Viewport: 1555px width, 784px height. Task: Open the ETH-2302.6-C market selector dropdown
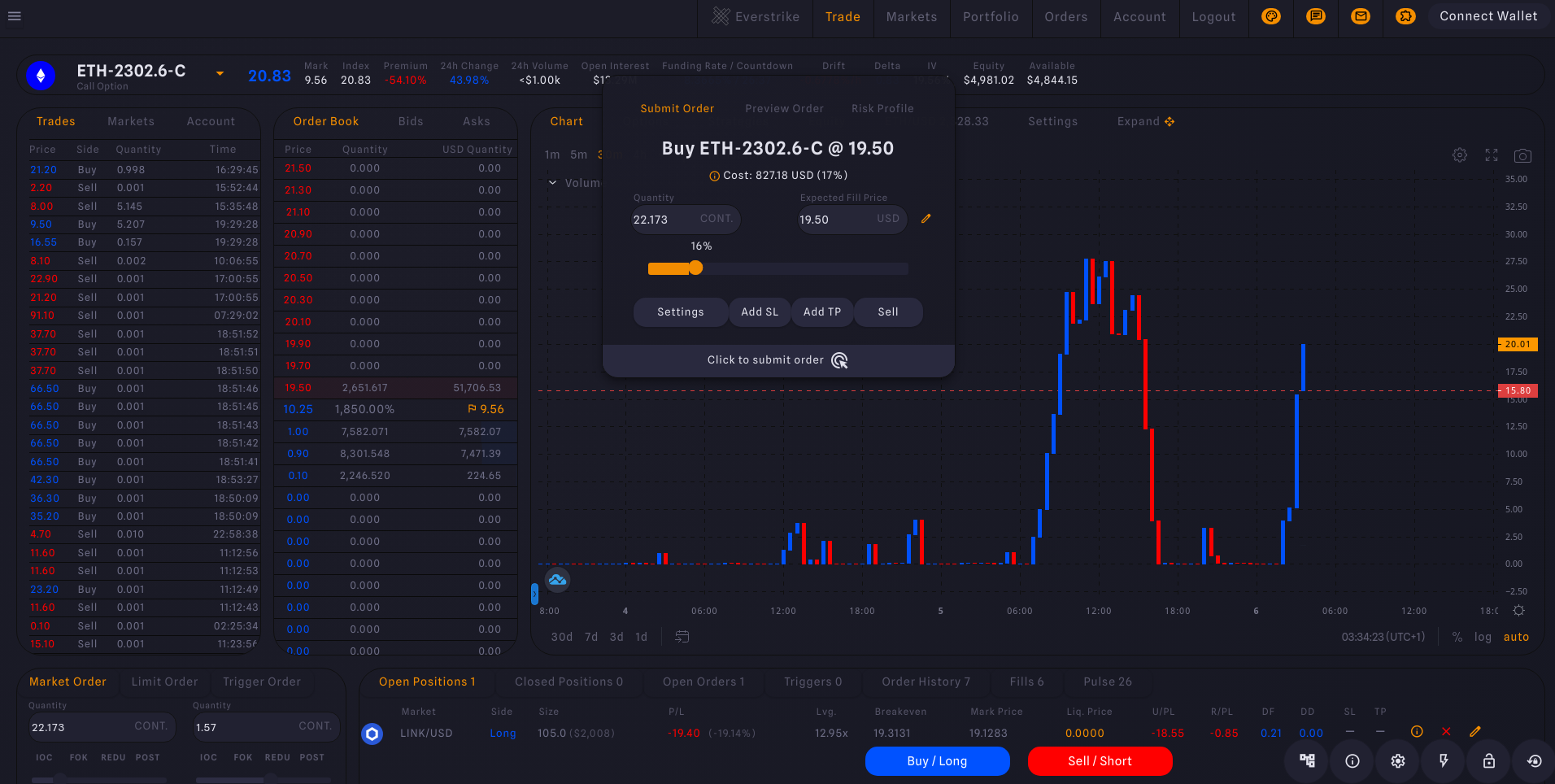click(x=220, y=72)
